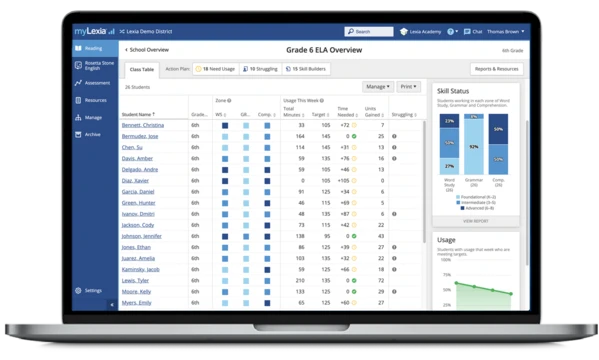Open the Print dropdown

tap(408, 87)
